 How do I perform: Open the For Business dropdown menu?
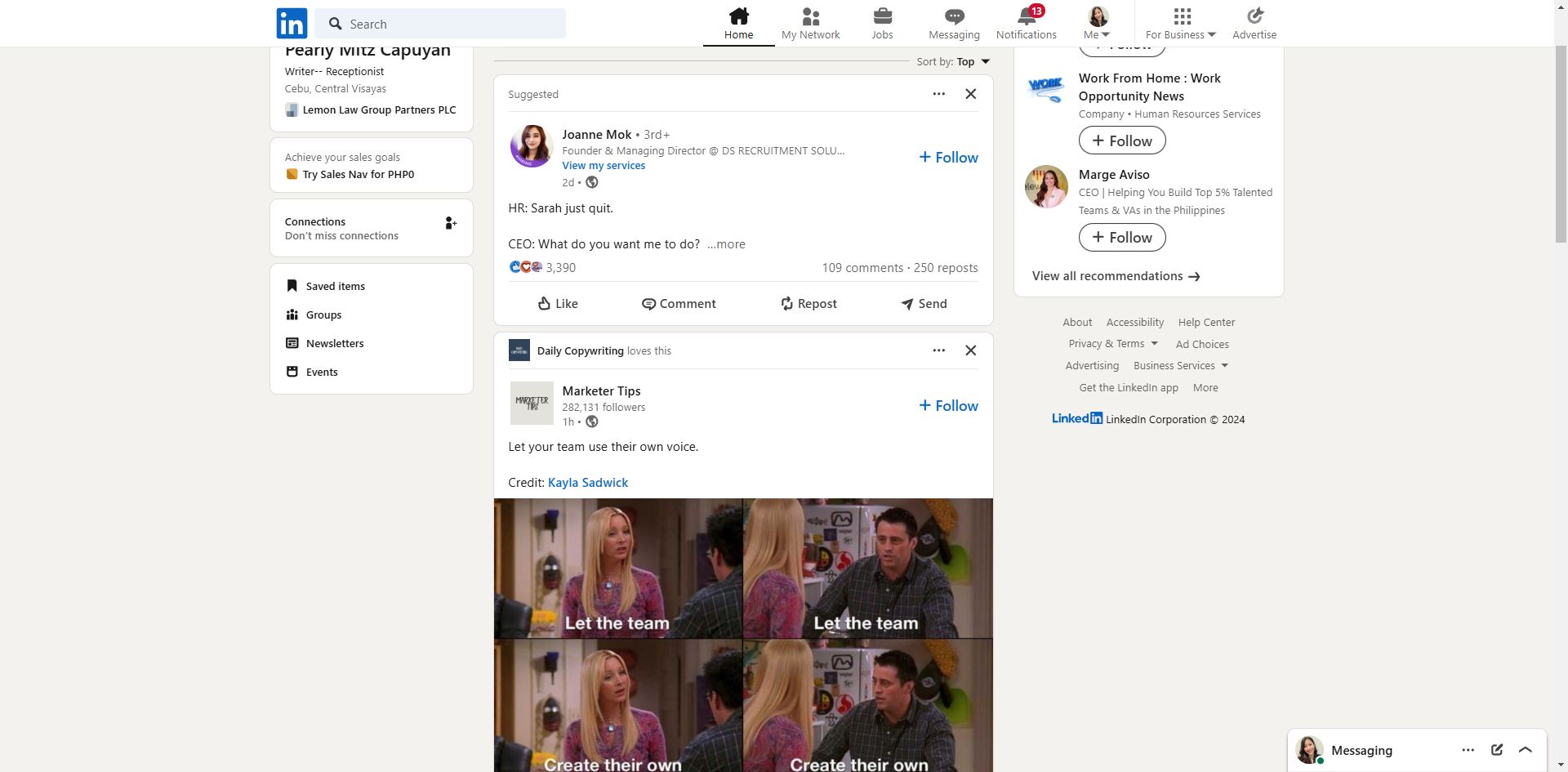coord(1180,23)
